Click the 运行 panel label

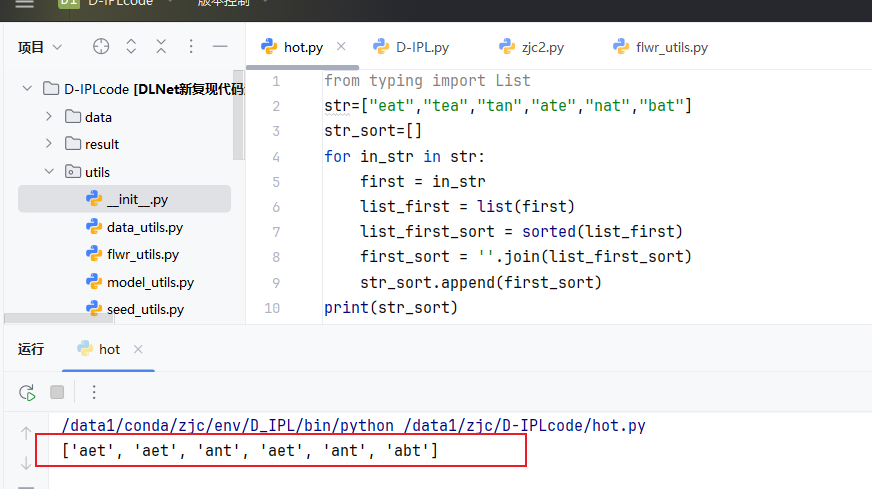[31, 349]
